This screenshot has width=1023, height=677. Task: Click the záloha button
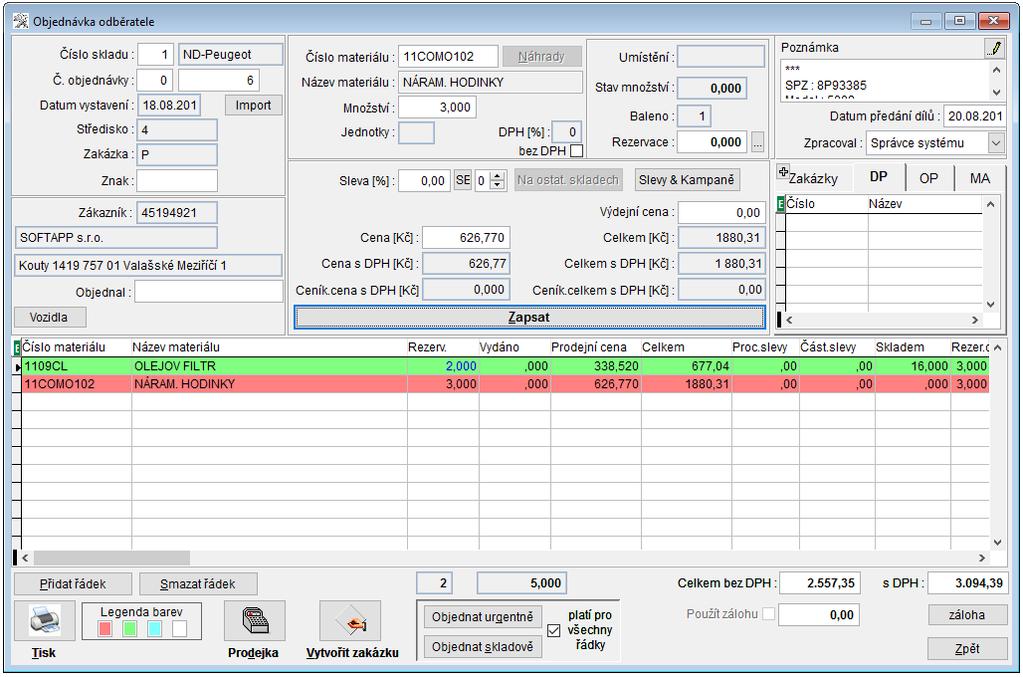coord(967,614)
